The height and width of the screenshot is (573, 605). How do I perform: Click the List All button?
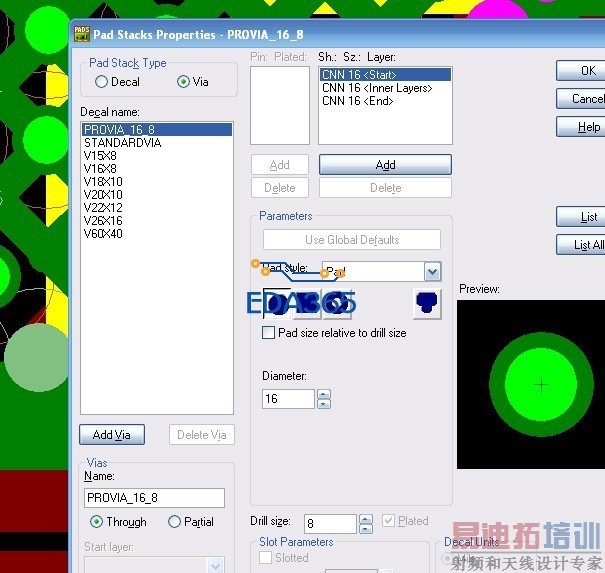click(x=581, y=245)
